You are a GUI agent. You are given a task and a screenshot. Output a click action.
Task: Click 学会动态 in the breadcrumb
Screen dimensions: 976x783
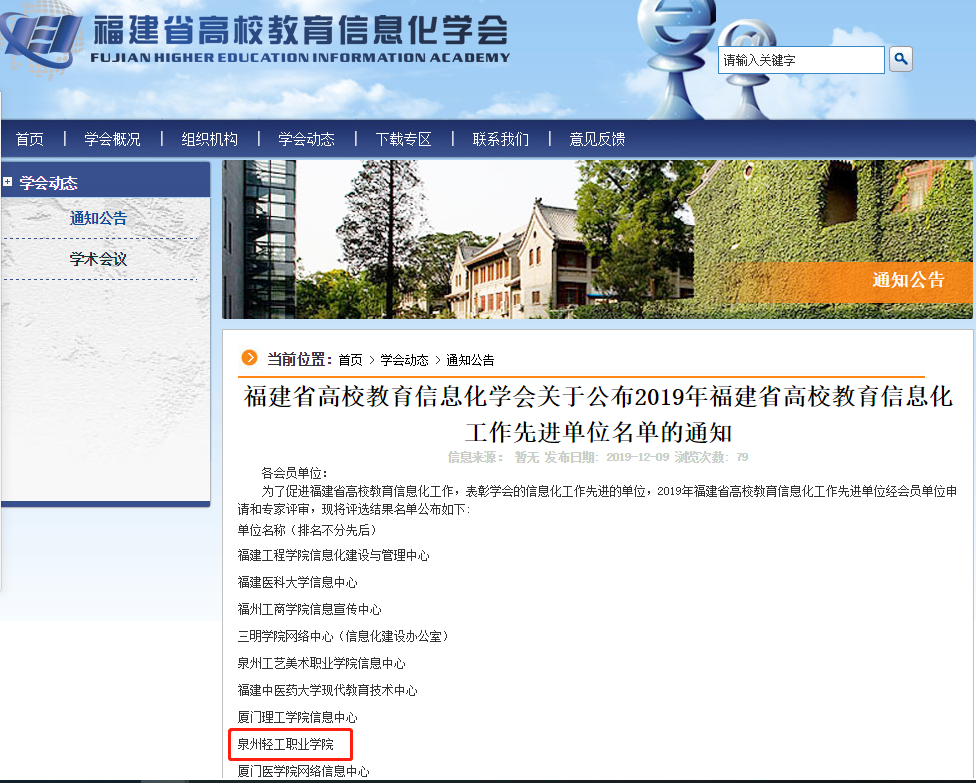405,360
